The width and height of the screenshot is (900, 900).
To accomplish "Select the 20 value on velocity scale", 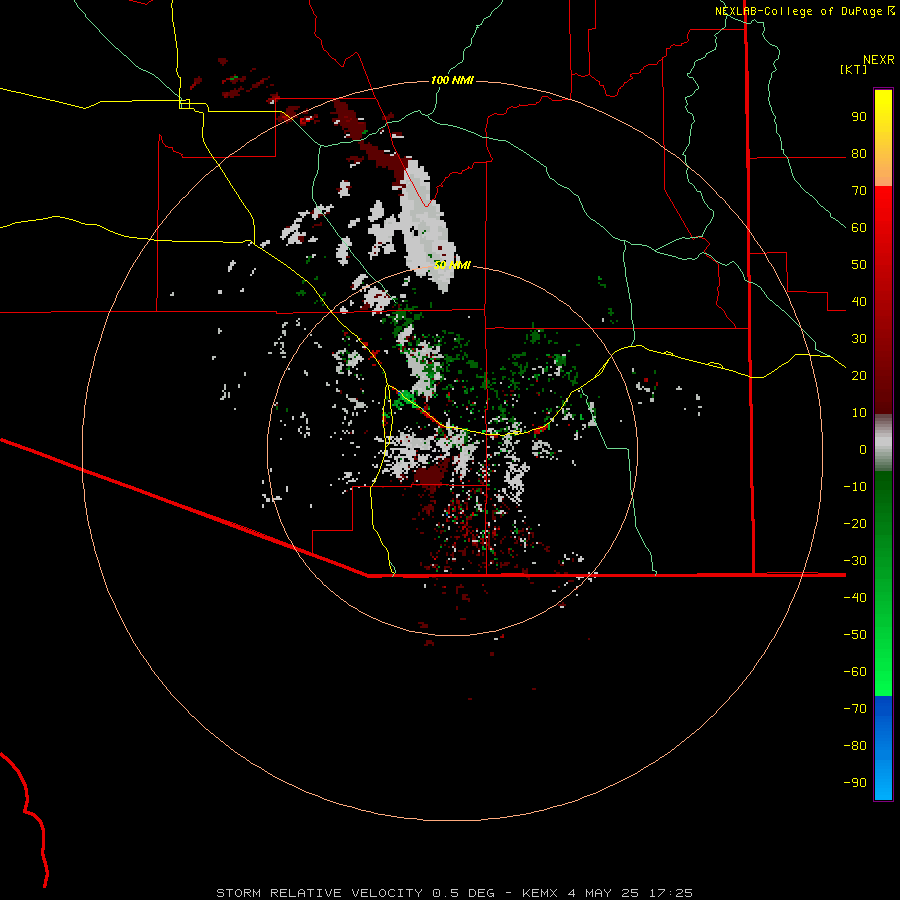I will click(859, 376).
